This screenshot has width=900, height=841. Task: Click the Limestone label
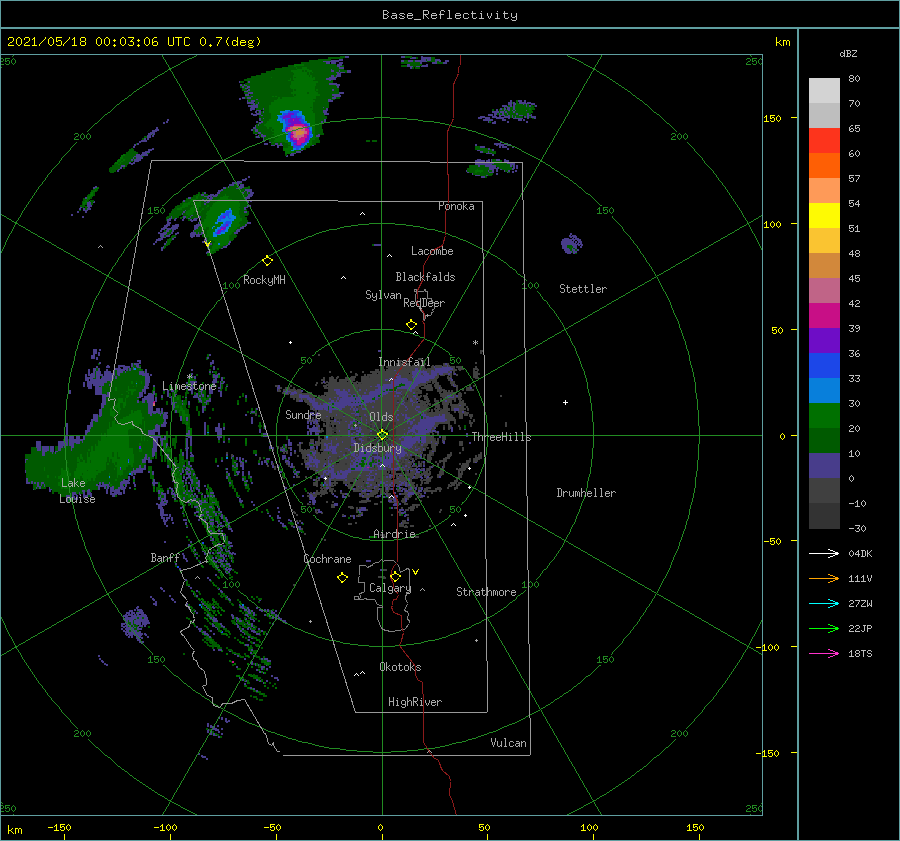coord(189,386)
